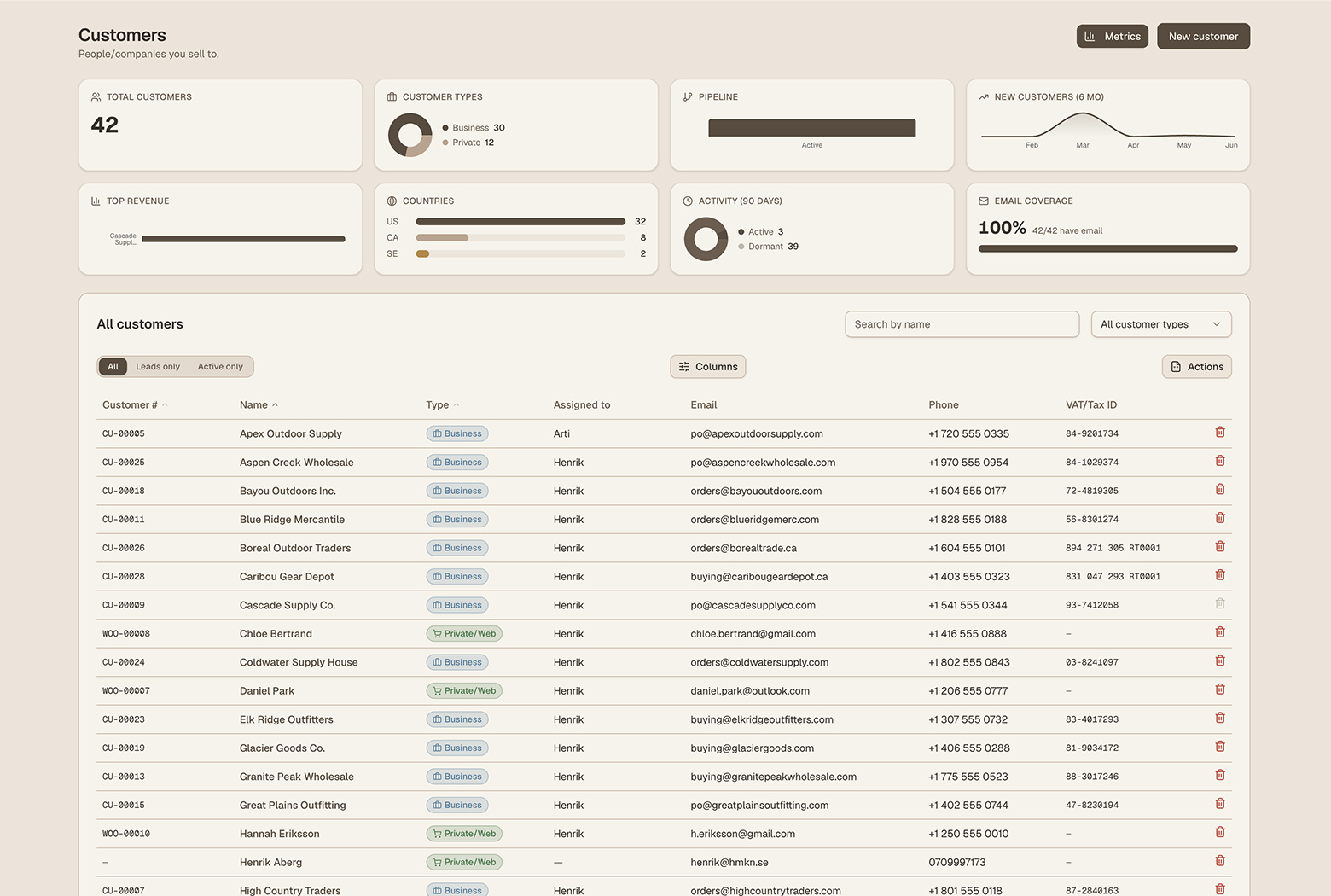Click the disabled trash icon for Cascade Supply Co.
The width and height of the screenshot is (1331, 896).
click(1220, 604)
